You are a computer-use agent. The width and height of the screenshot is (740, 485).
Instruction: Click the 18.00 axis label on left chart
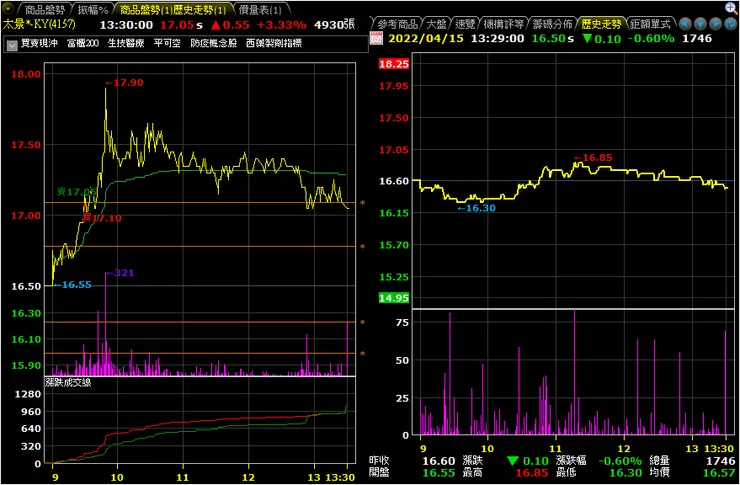pyautogui.click(x=26, y=74)
